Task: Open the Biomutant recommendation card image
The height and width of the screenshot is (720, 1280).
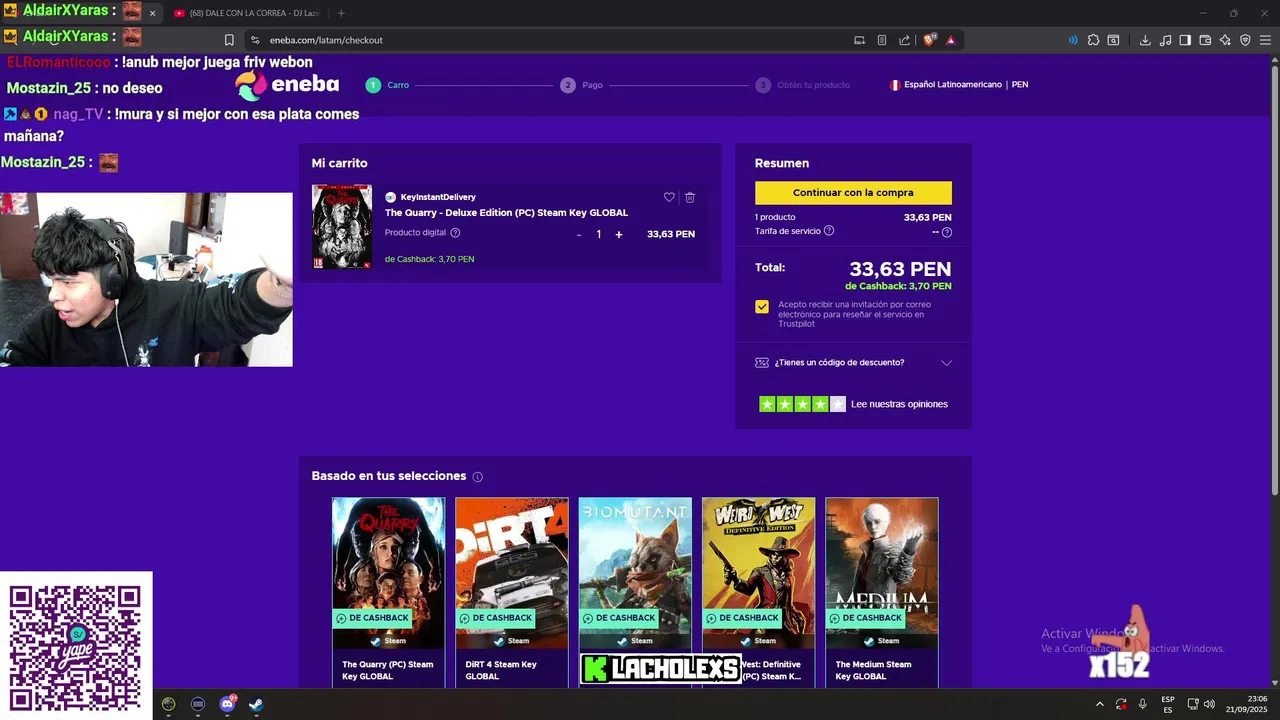Action: coord(635,565)
